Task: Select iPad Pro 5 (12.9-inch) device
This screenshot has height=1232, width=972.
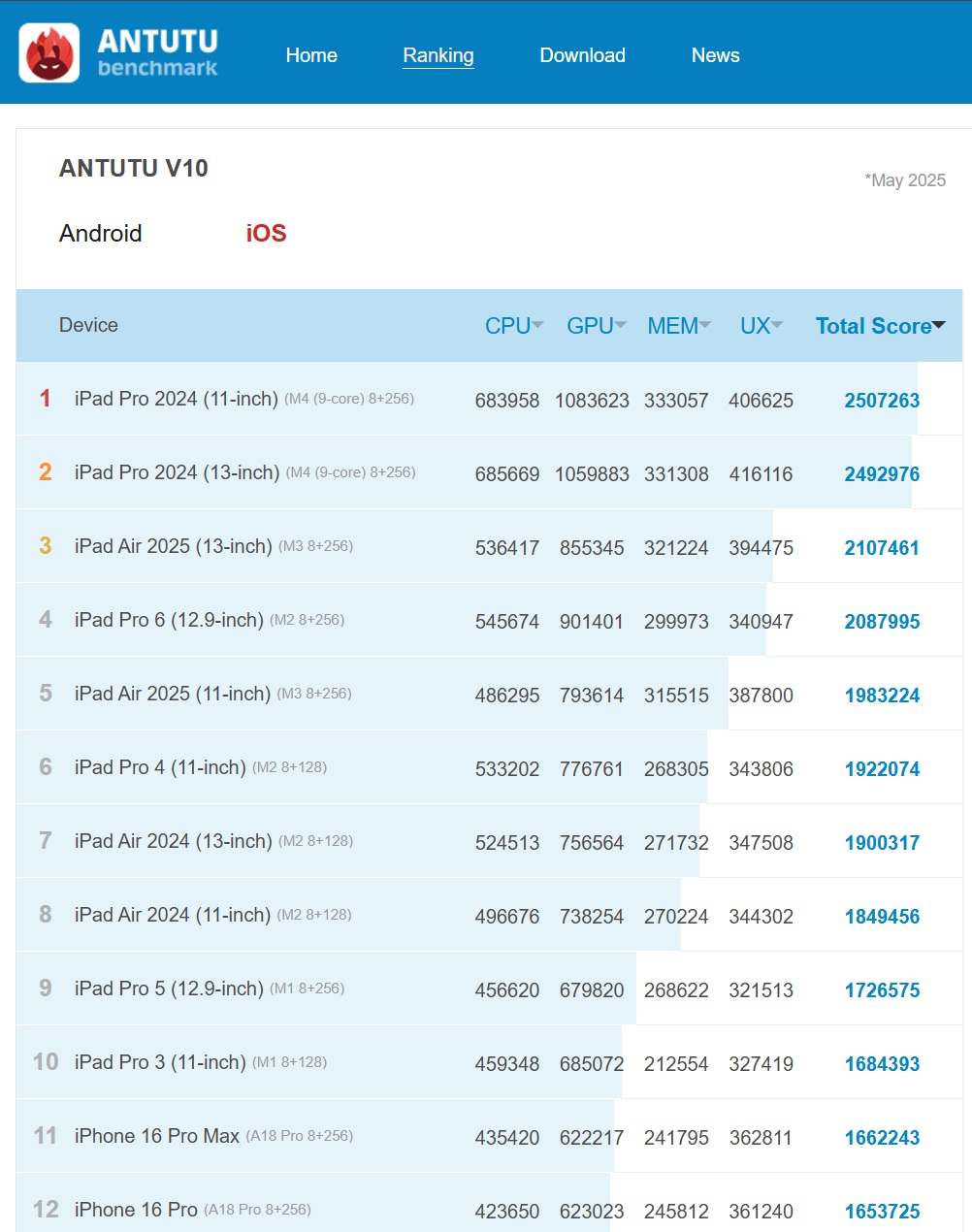Action: tap(210, 989)
